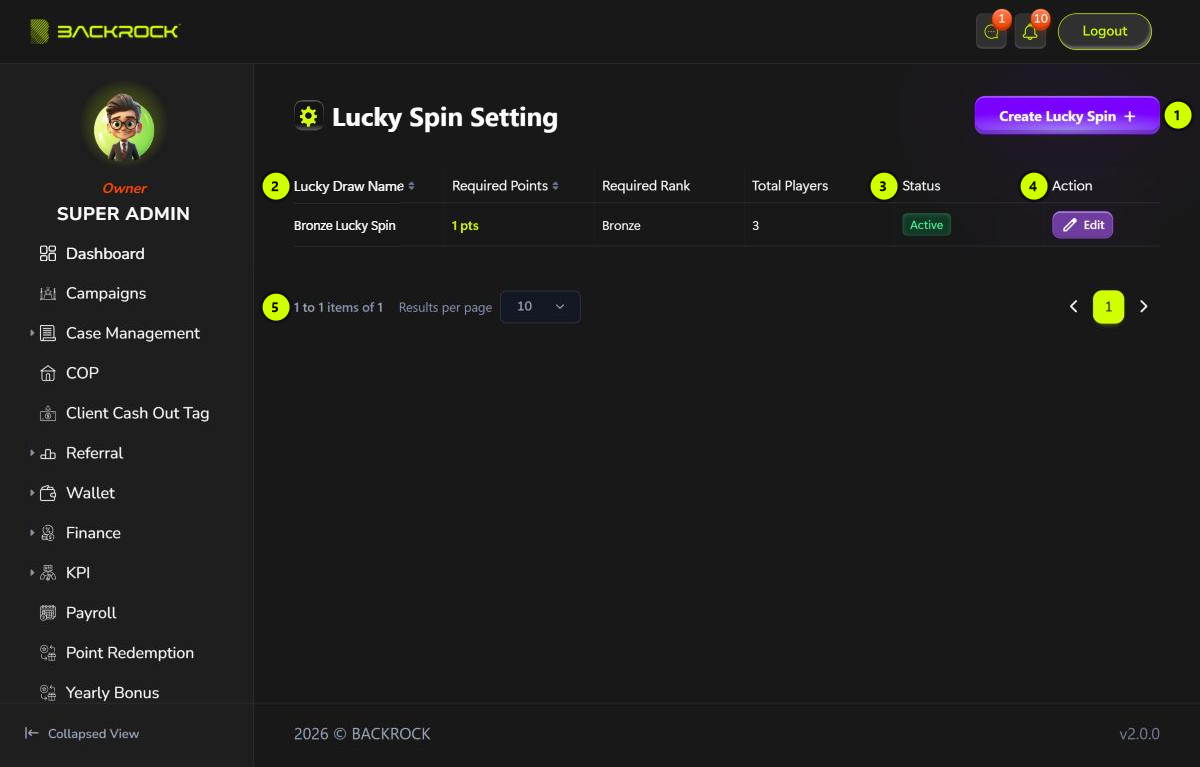Click the Required Rank column header

click(x=646, y=186)
